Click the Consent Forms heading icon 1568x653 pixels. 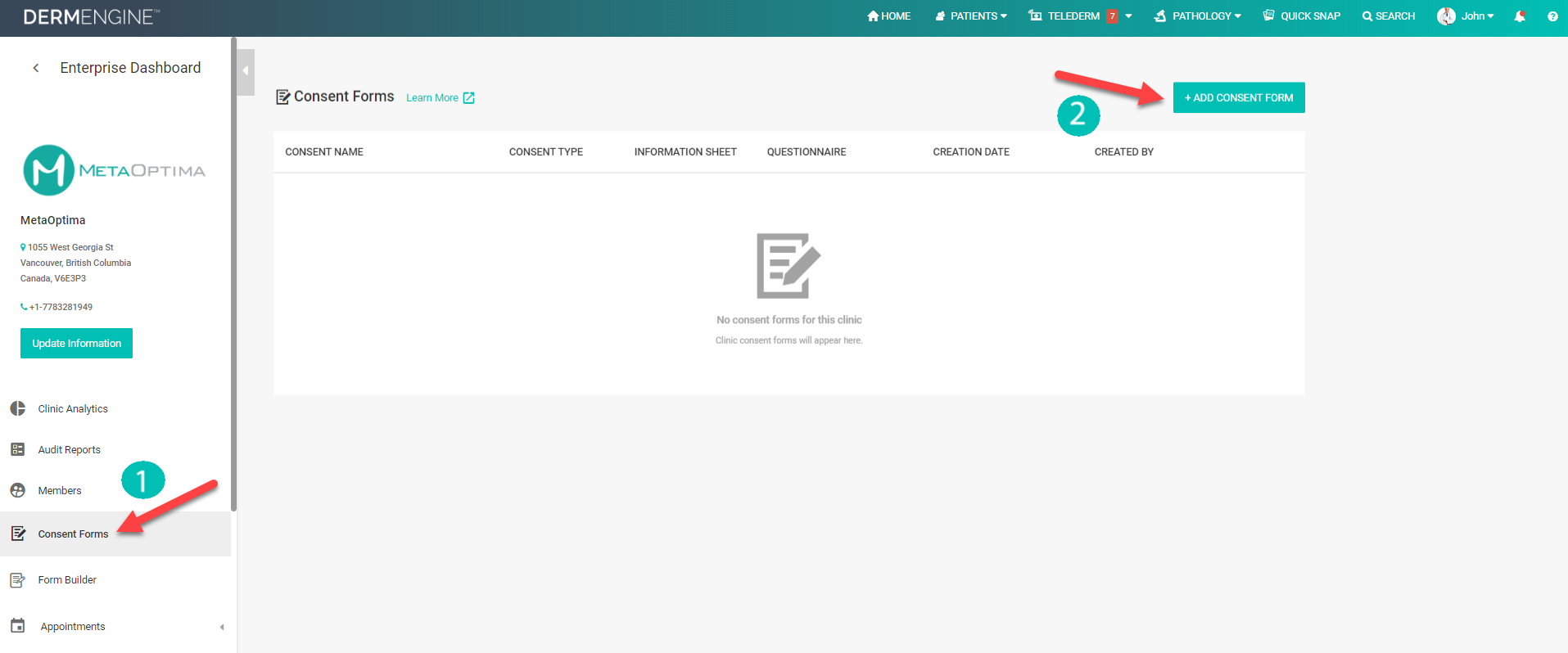(x=283, y=97)
